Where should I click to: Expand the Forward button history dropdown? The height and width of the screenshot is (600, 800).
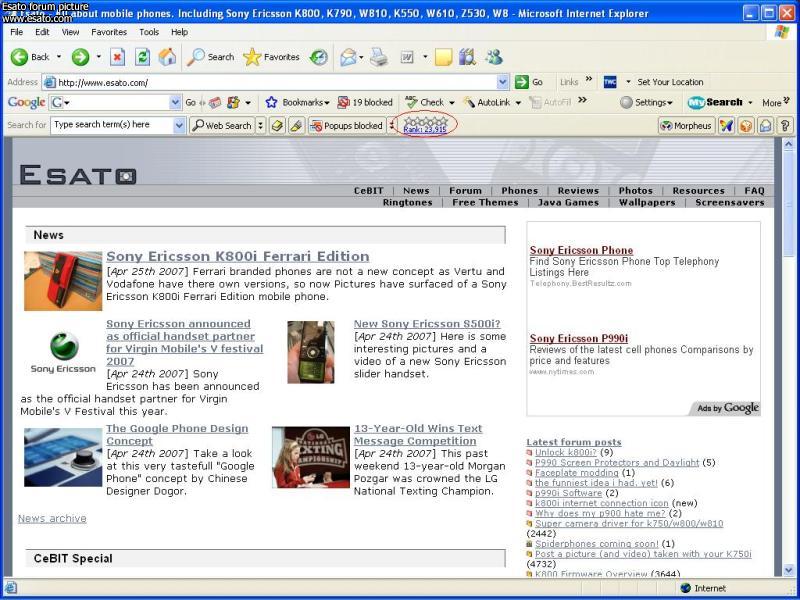click(98, 57)
